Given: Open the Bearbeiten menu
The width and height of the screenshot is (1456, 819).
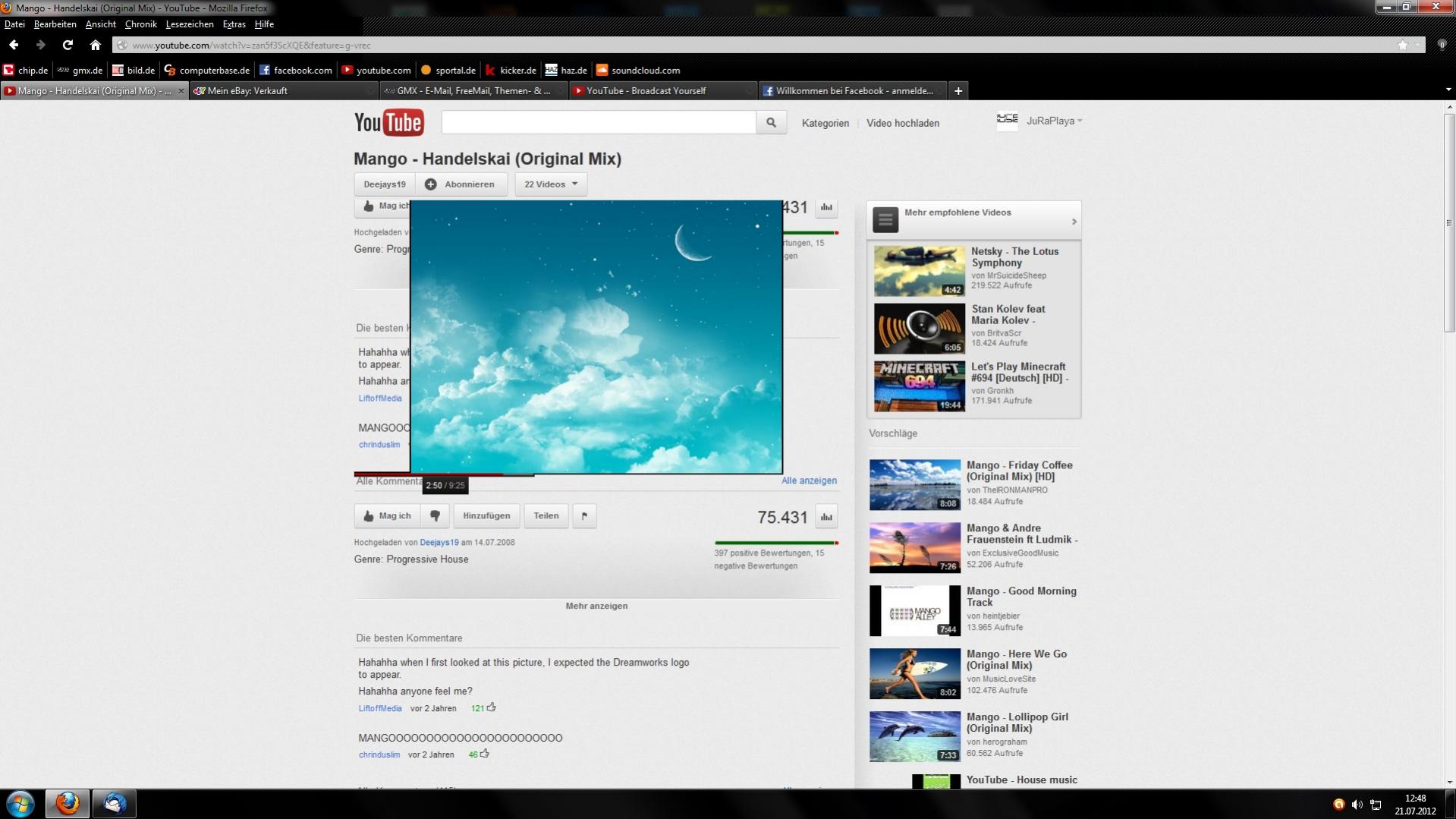Looking at the screenshot, I should [55, 24].
